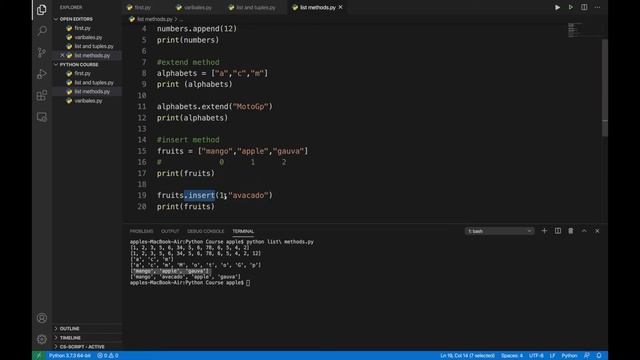
Task: Open the Extensions view
Action: pyautogui.click(x=42, y=96)
